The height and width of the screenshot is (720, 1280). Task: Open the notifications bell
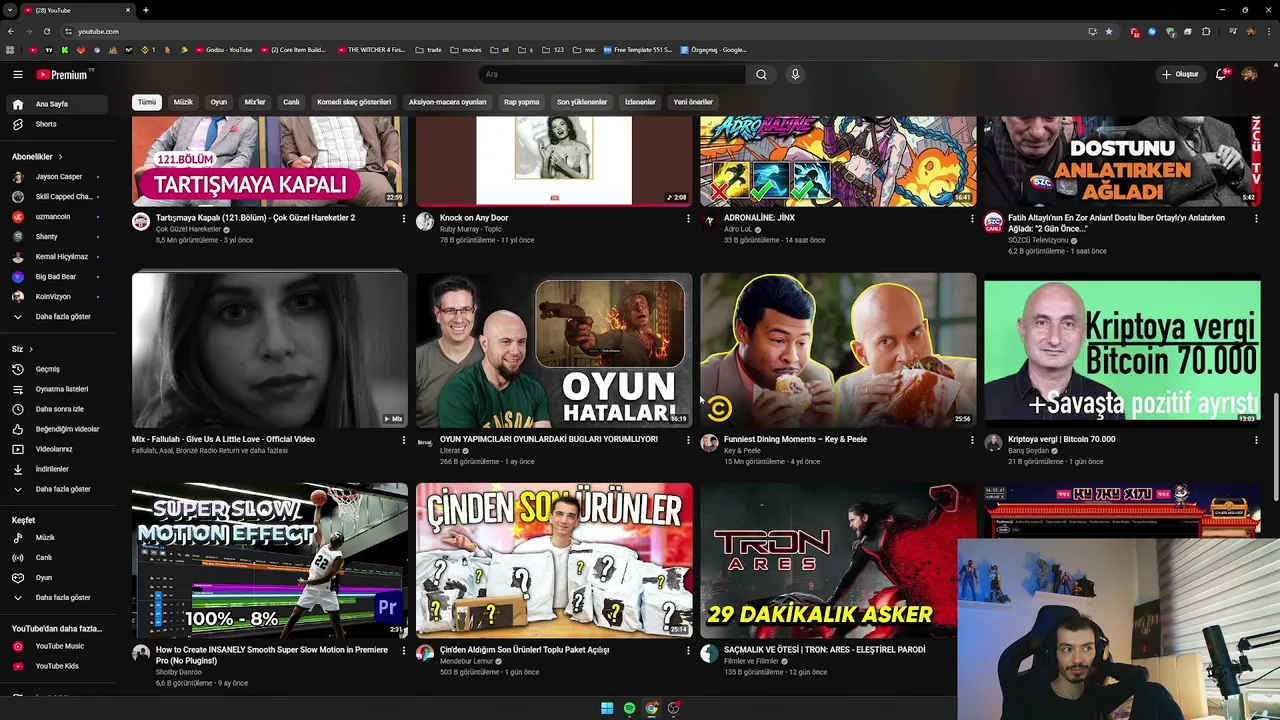[x=1221, y=74]
